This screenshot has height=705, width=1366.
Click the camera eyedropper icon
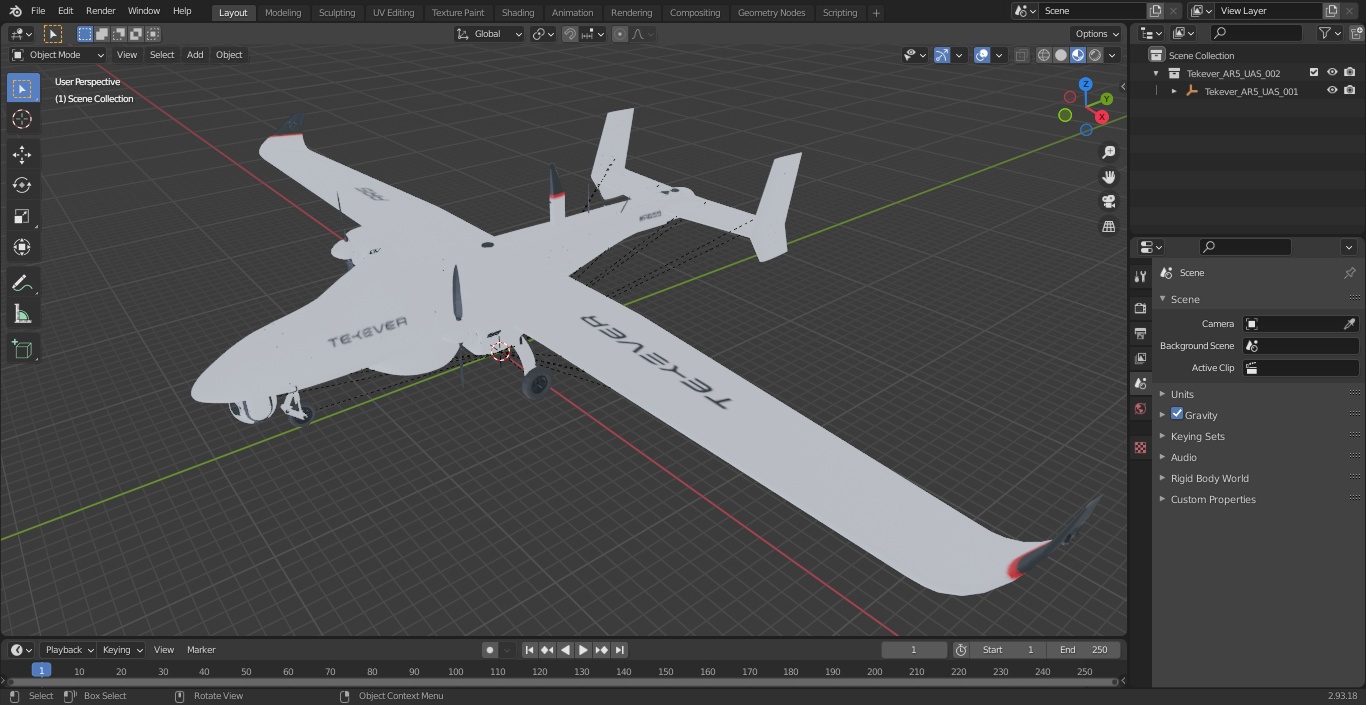point(1349,324)
